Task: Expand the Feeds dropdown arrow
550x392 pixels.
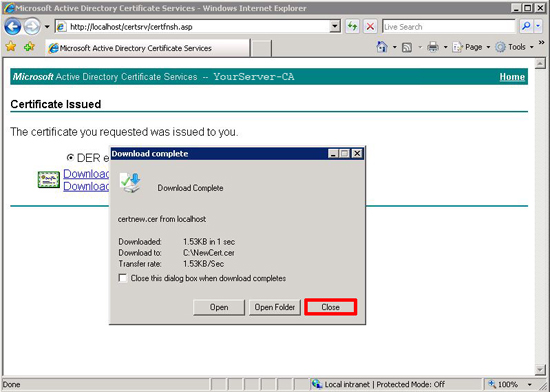Action: tap(420, 47)
